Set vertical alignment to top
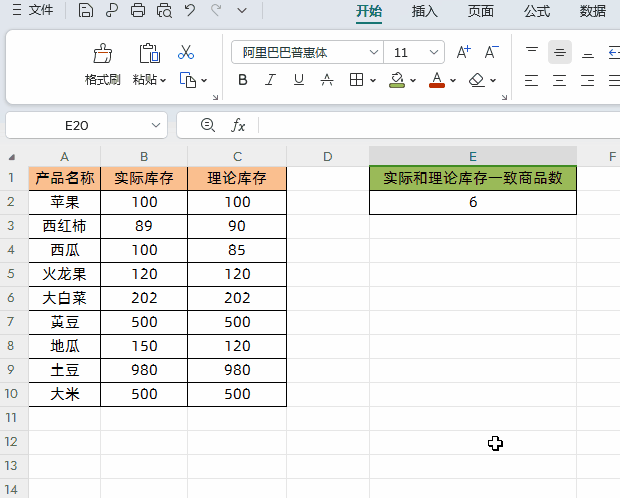The height and width of the screenshot is (498, 620). pos(532,52)
